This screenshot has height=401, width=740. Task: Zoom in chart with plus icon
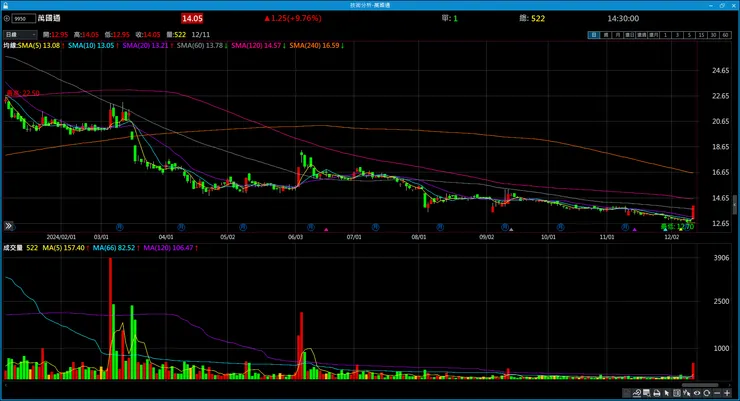[x=727, y=393]
